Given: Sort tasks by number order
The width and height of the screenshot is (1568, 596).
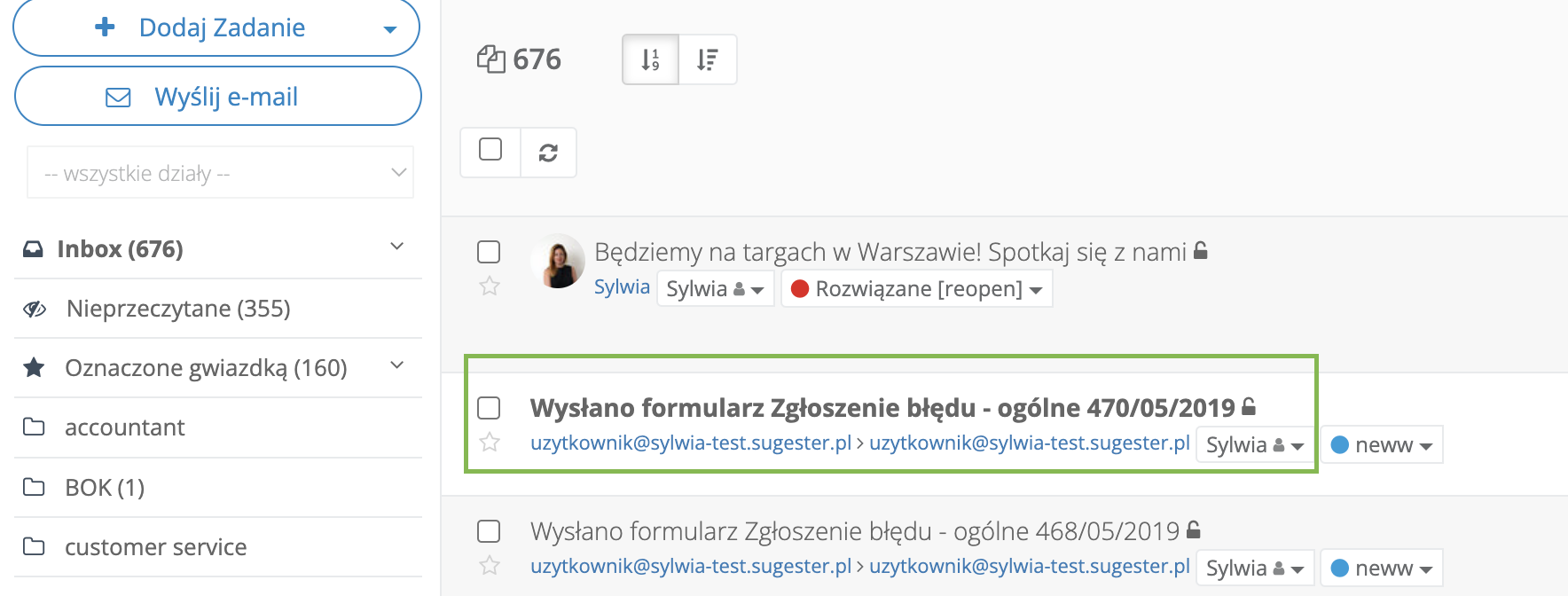Looking at the screenshot, I should [650, 59].
